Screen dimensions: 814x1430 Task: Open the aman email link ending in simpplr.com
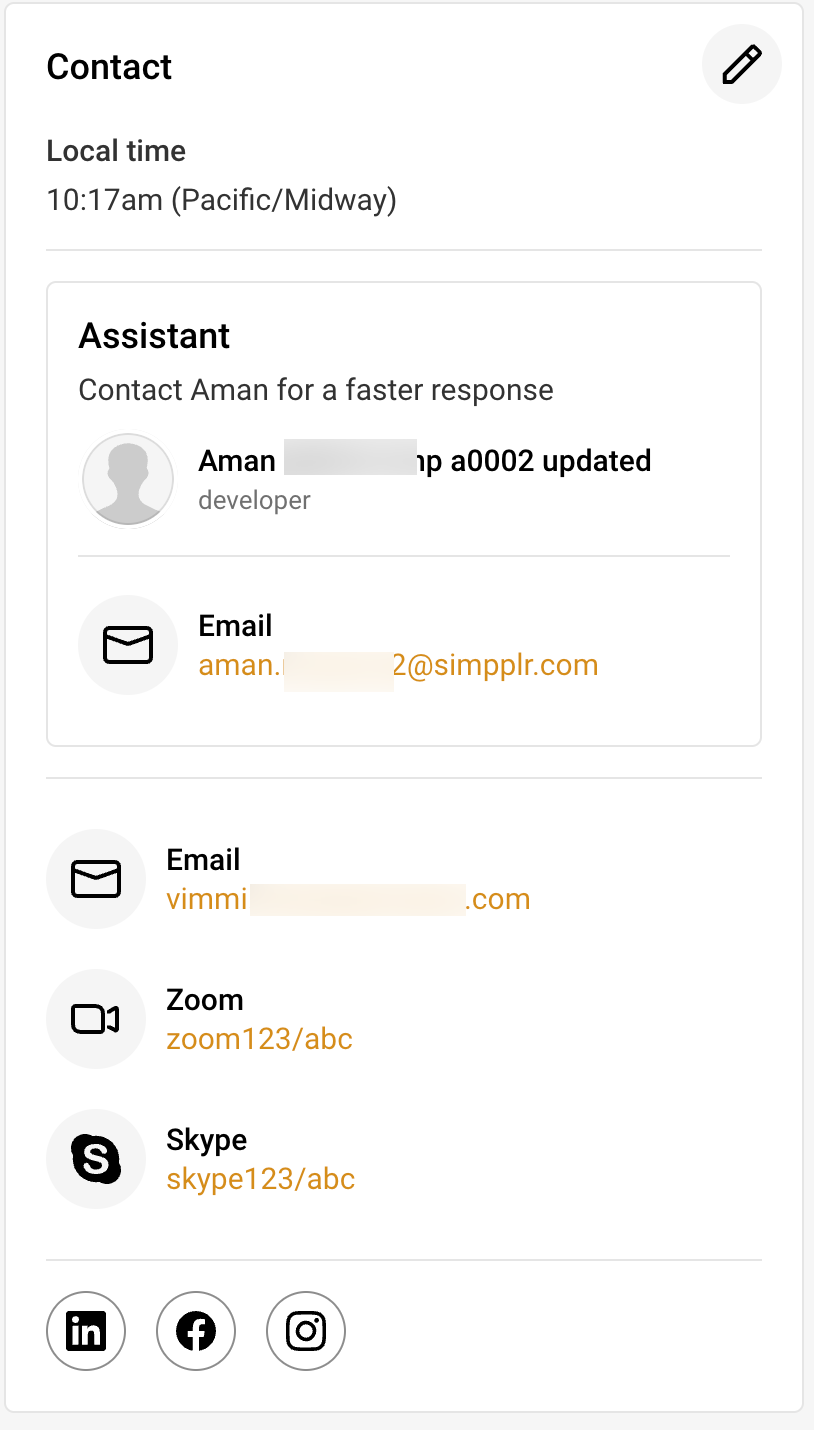(x=397, y=664)
